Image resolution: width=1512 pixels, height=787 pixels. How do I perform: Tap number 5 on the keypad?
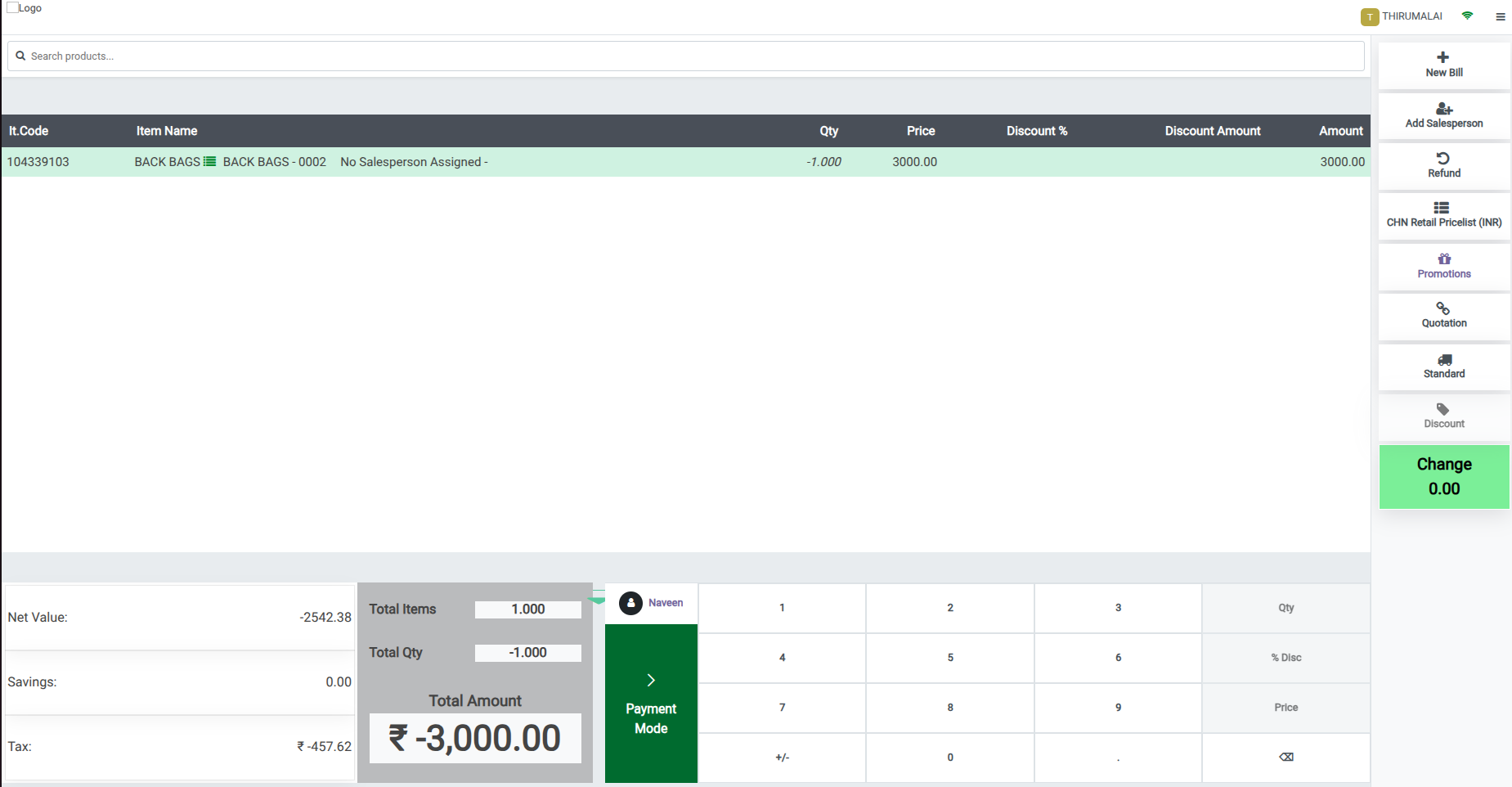point(950,658)
